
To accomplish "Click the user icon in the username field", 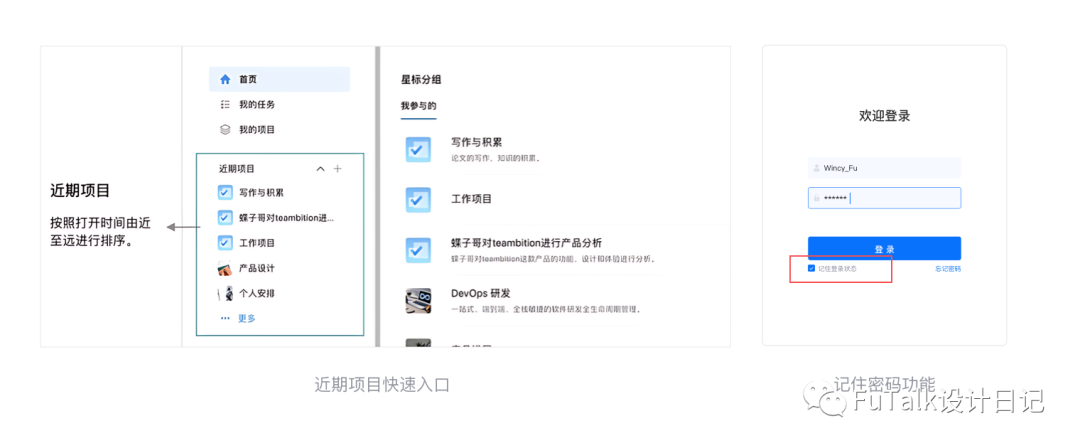I will (817, 167).
